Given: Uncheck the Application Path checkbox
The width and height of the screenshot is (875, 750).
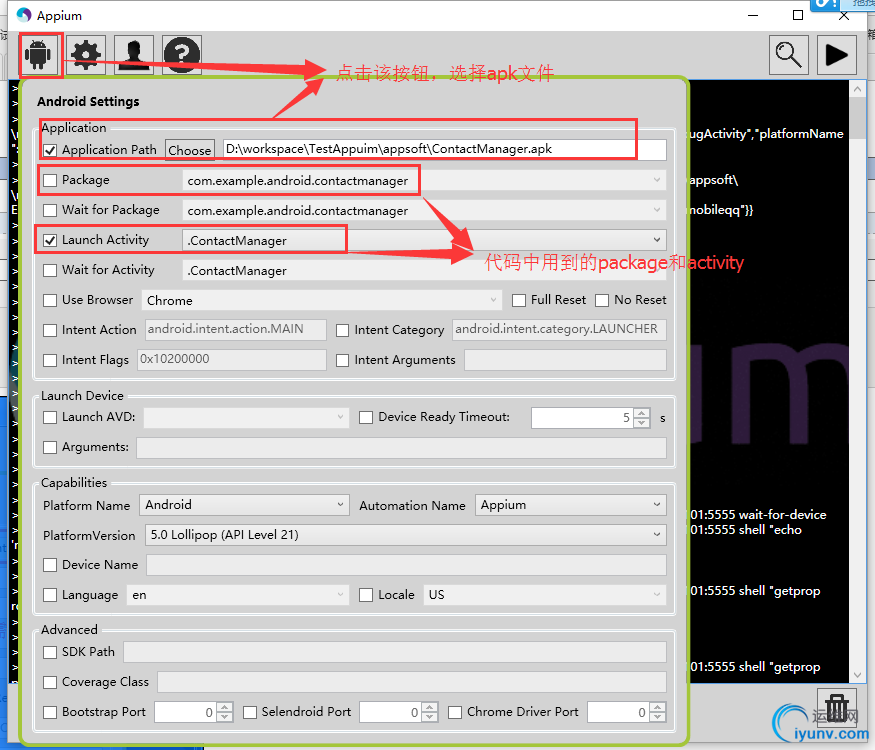Looking at the screenshot, I should [50, 150].
